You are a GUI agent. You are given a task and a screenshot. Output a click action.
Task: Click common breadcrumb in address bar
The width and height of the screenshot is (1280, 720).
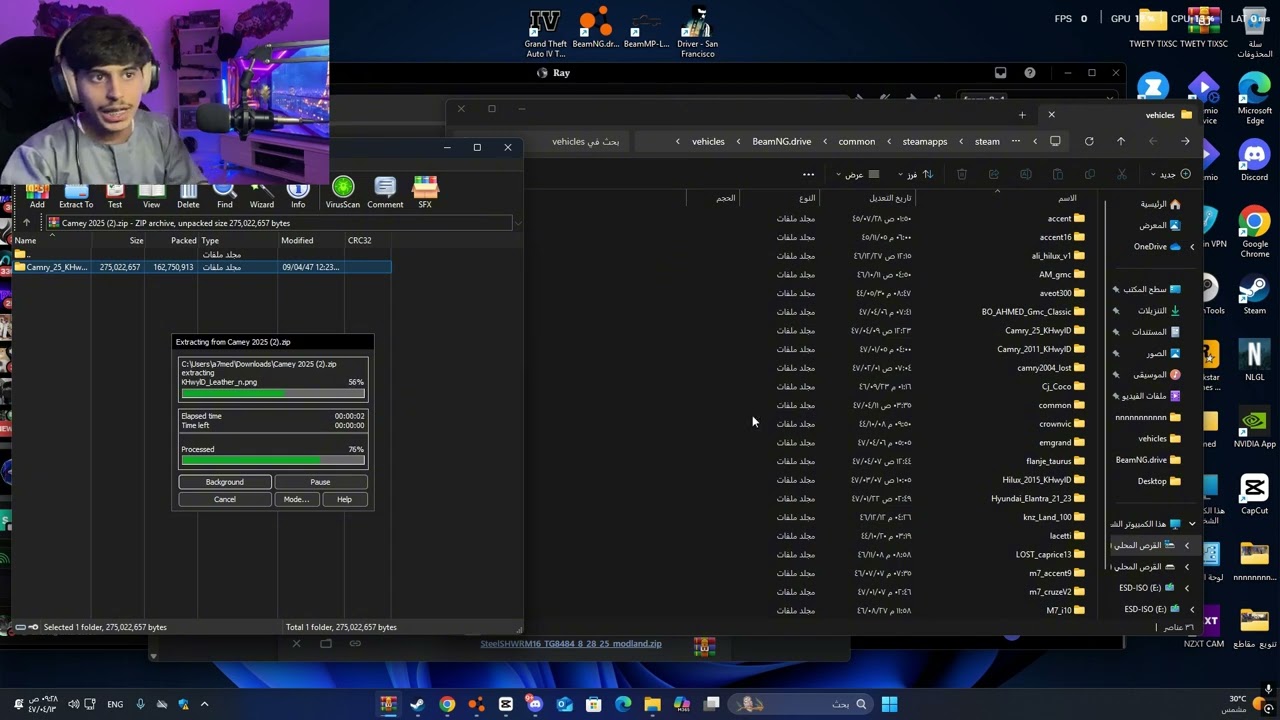pos(856,142)
